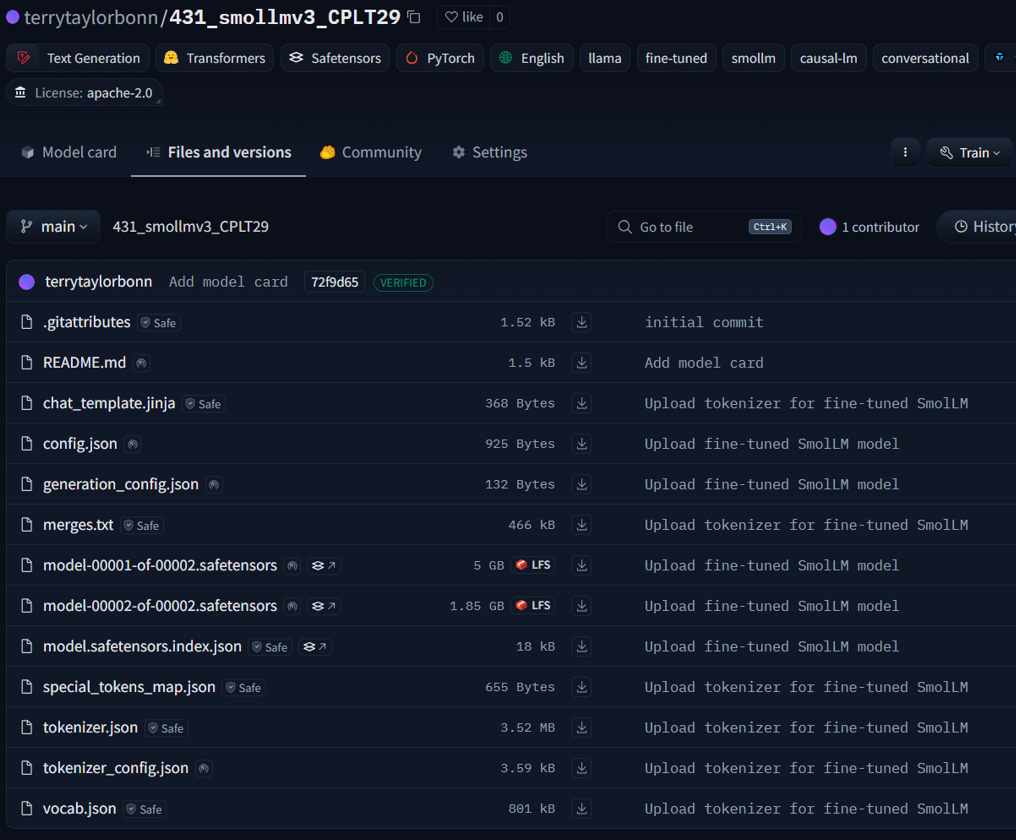Open the Community tab
The width and height of the screenshot is (1016, 840).
pos(371,152)
